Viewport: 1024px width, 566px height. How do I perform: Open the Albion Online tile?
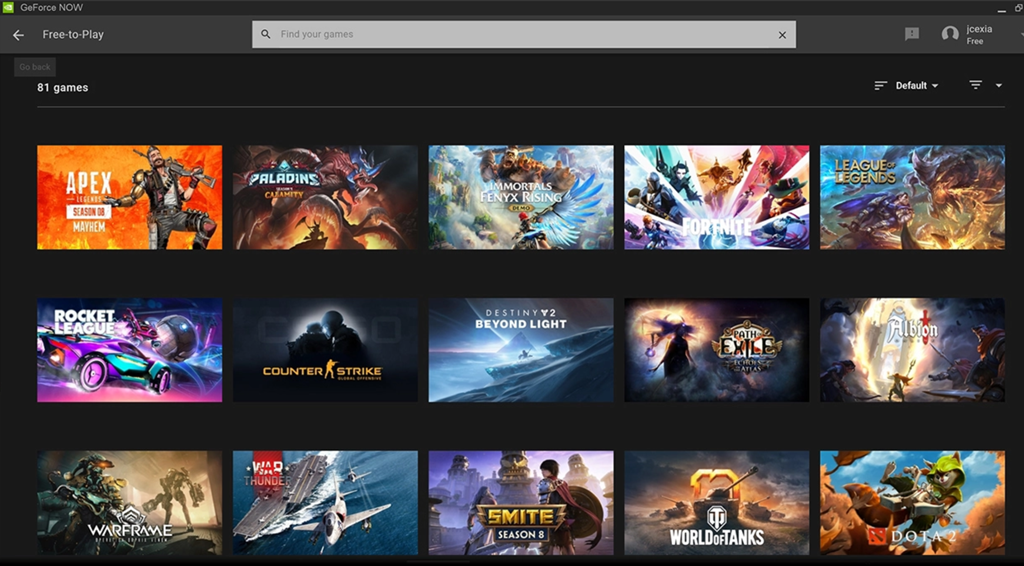click(x=912, y=350)
